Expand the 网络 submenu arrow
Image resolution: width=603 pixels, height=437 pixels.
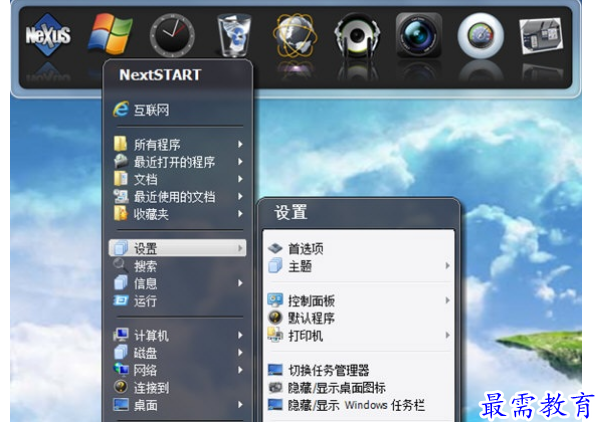coord(240,370)
